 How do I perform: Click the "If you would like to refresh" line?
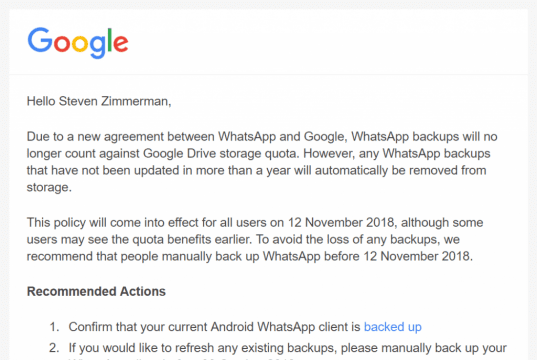tap(287, 348)
